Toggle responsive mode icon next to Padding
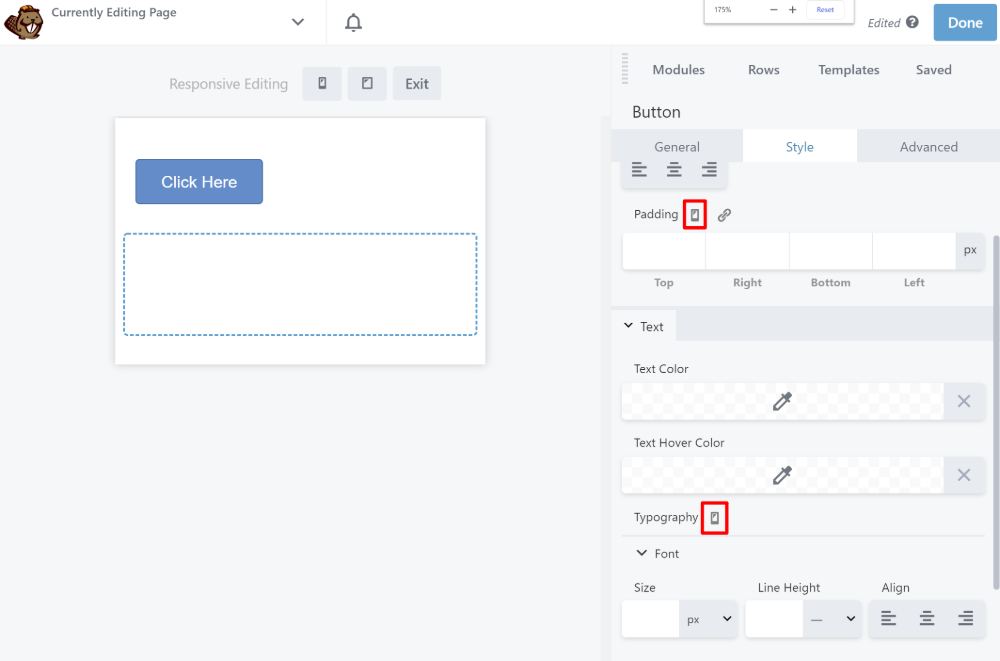Screen dimensions: 1000x661 695,214
